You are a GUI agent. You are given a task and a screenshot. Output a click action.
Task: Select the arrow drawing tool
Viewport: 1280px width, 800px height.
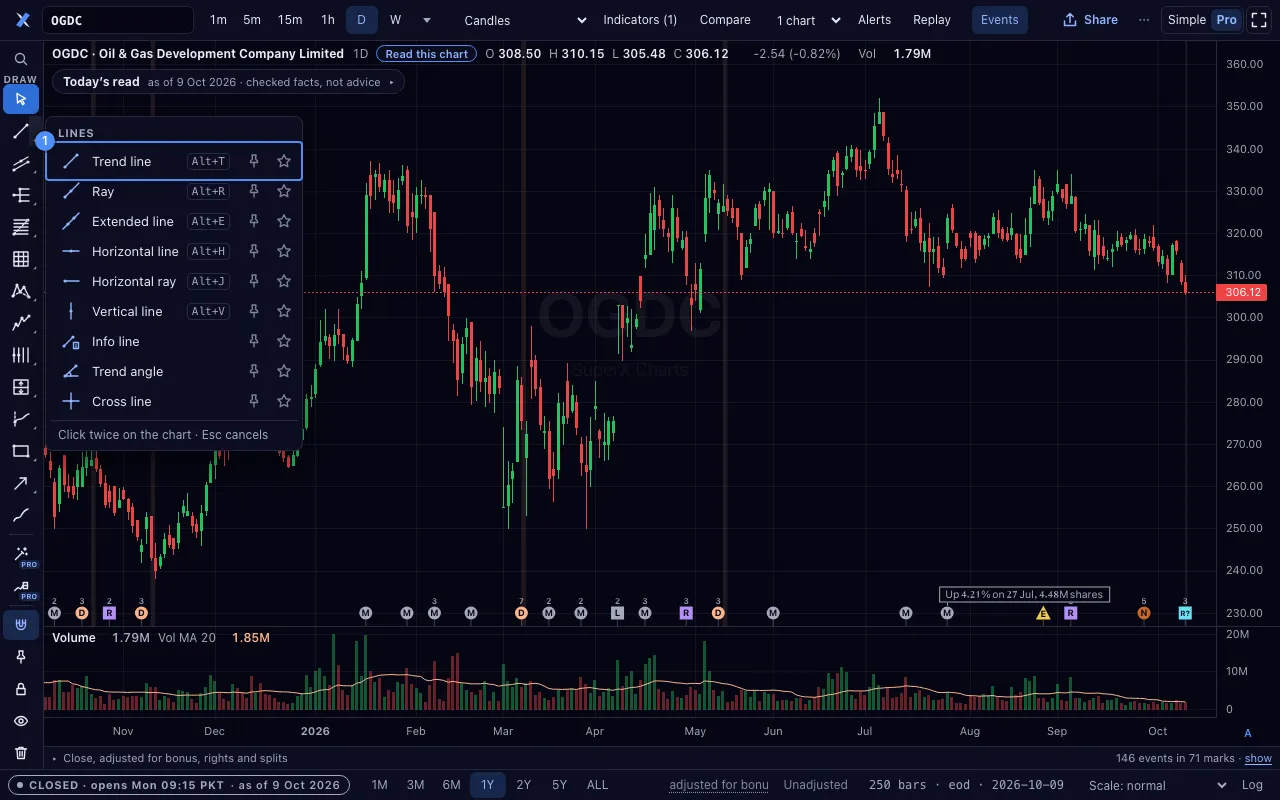pyautogui.click(x=21, y=483)
